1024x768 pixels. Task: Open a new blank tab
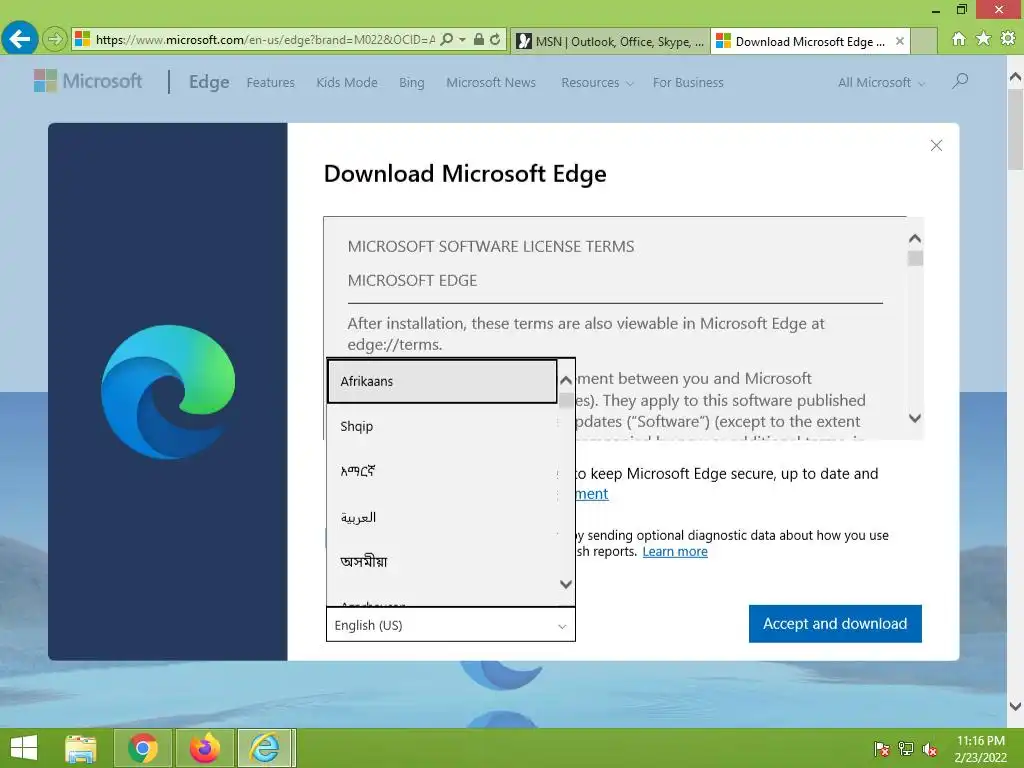pyautogui.click(x=923, y=41)
